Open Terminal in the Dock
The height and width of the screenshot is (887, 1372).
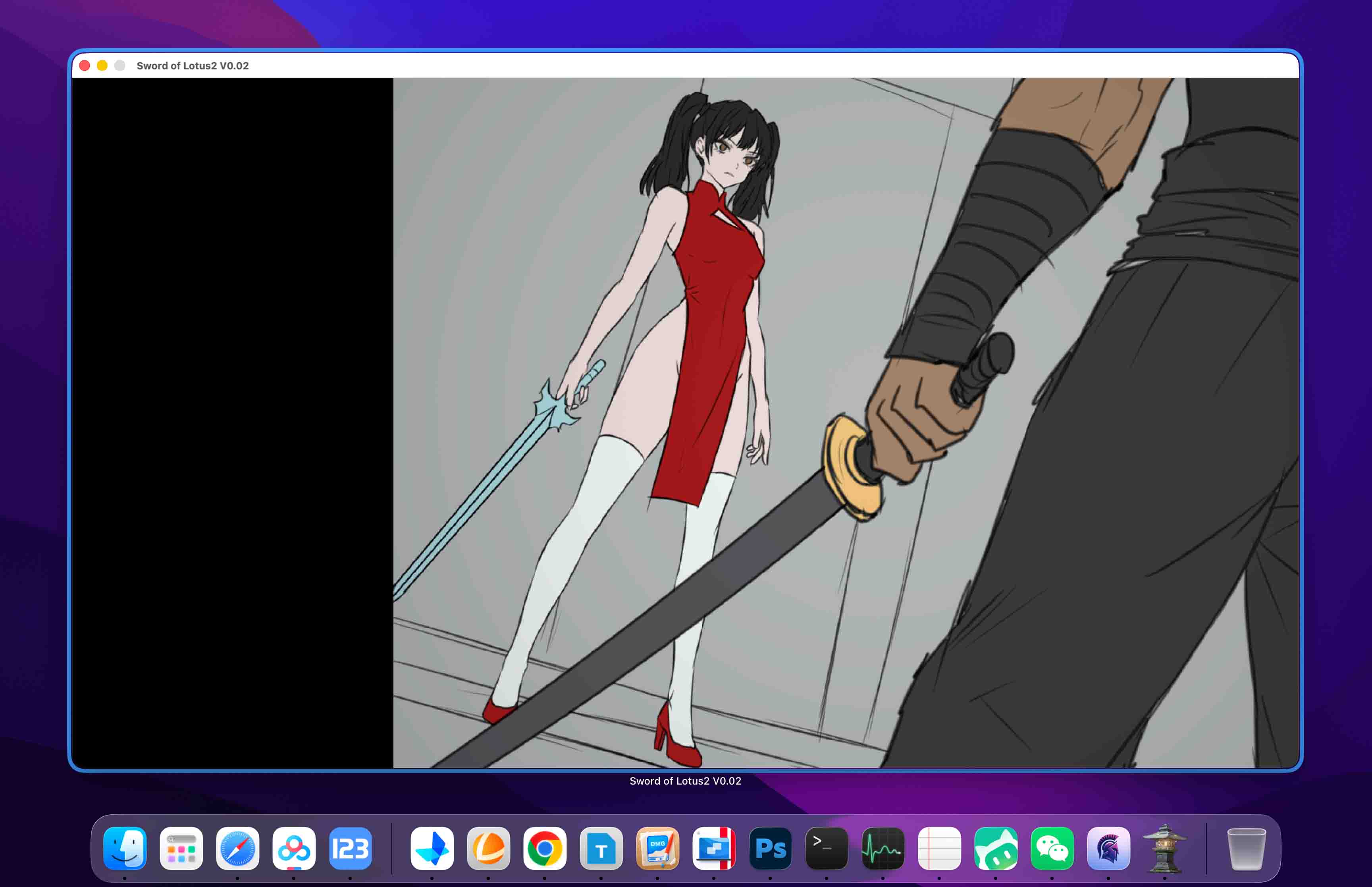click(x=827, y=848)
